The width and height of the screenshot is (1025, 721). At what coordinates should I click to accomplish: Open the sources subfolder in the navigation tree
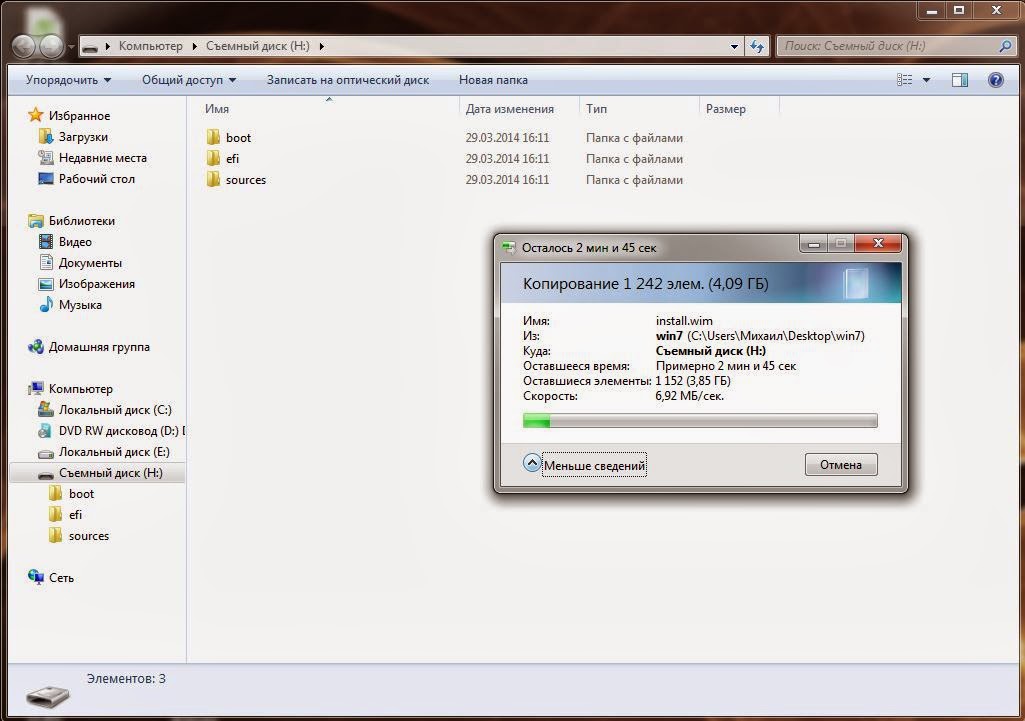(x=79, y=536)
